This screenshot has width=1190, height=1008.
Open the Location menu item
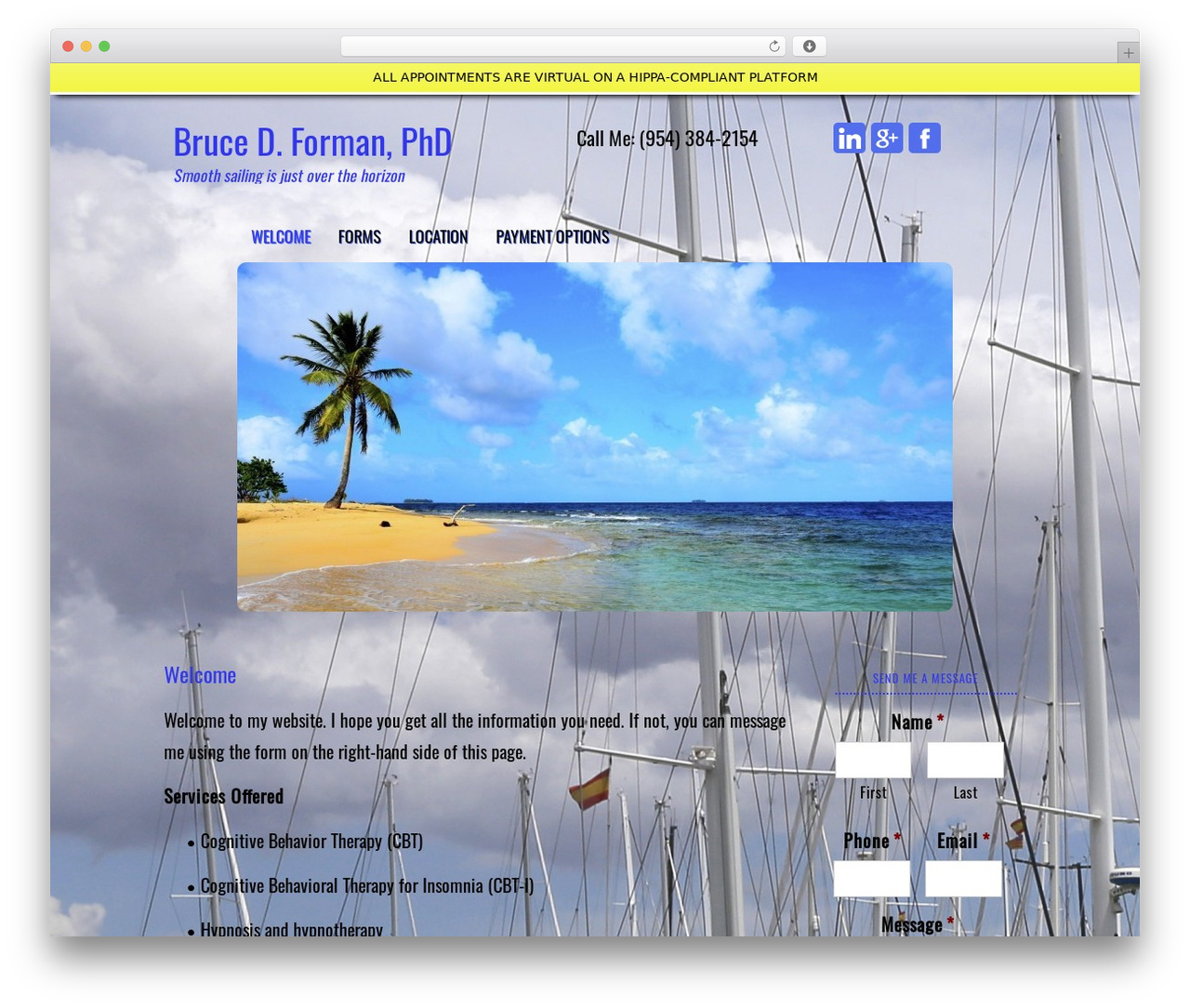point(438,237)
